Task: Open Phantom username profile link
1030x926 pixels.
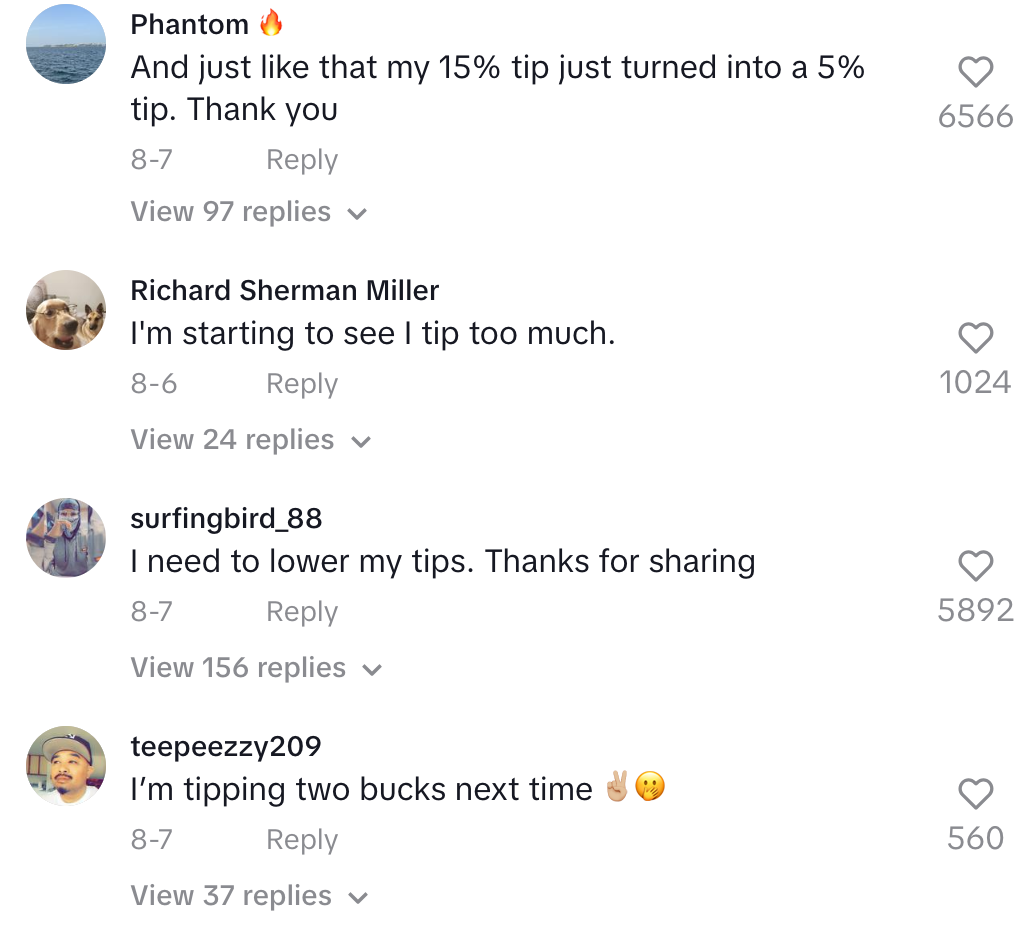Action: (x=190, y=25)
